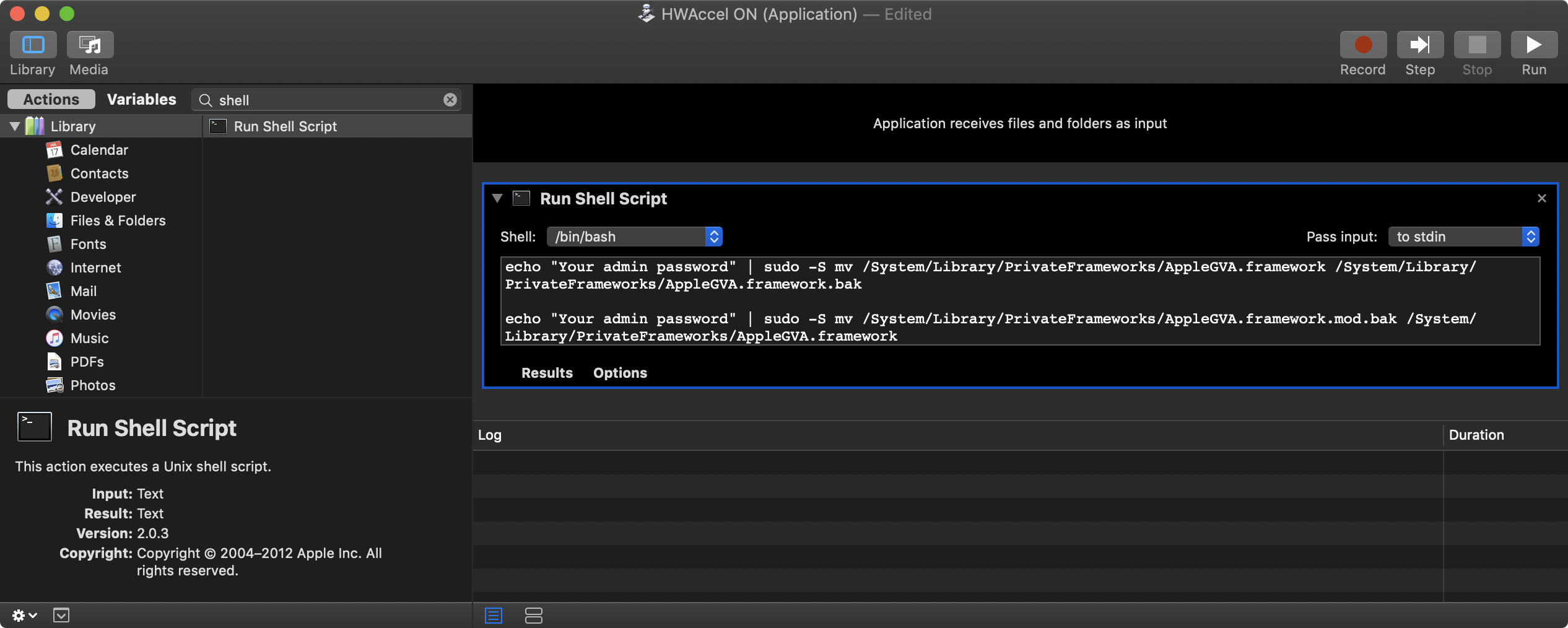
Task: Select Run Shell Script in search results
Action: [338, 126]
